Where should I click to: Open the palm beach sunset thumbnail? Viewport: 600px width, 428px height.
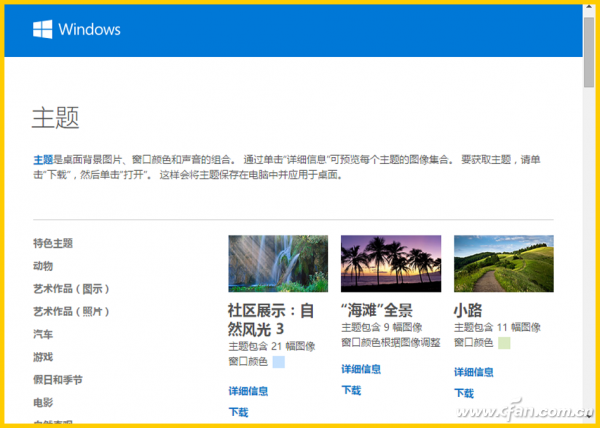point(391,264)
